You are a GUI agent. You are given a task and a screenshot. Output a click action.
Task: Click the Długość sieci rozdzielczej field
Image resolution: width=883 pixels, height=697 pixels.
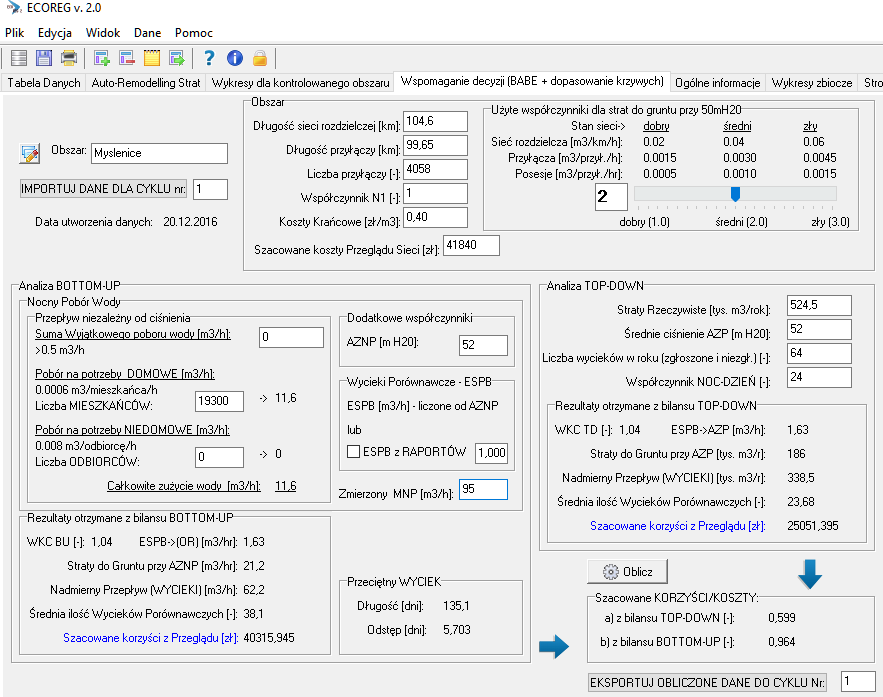click(x=435, y=121)
